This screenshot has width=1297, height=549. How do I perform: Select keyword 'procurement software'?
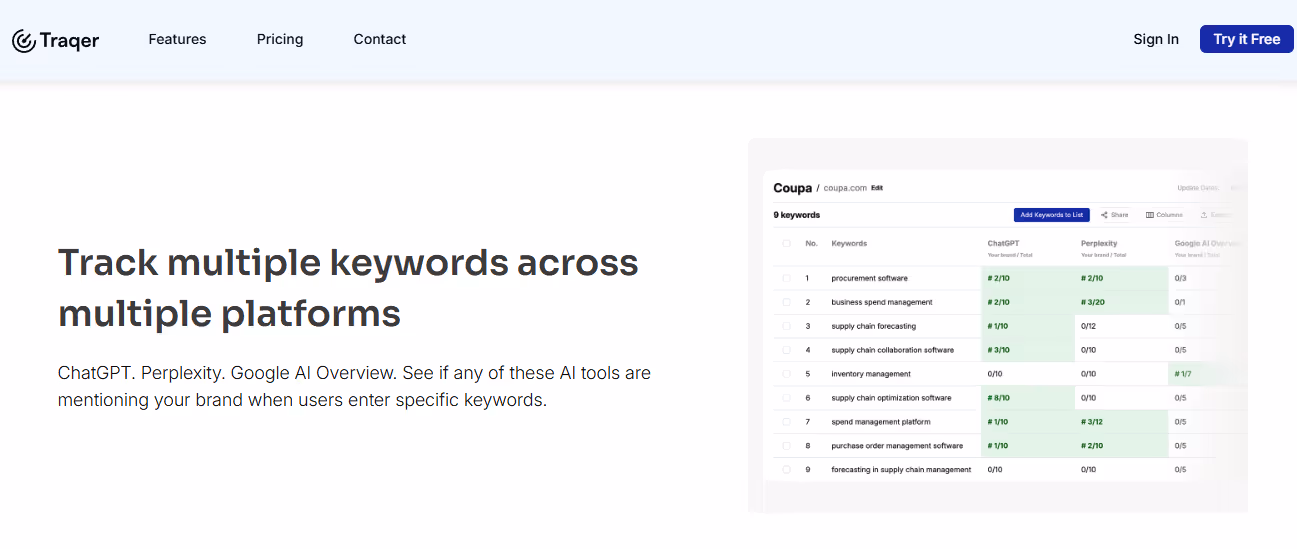click(869, 278)
